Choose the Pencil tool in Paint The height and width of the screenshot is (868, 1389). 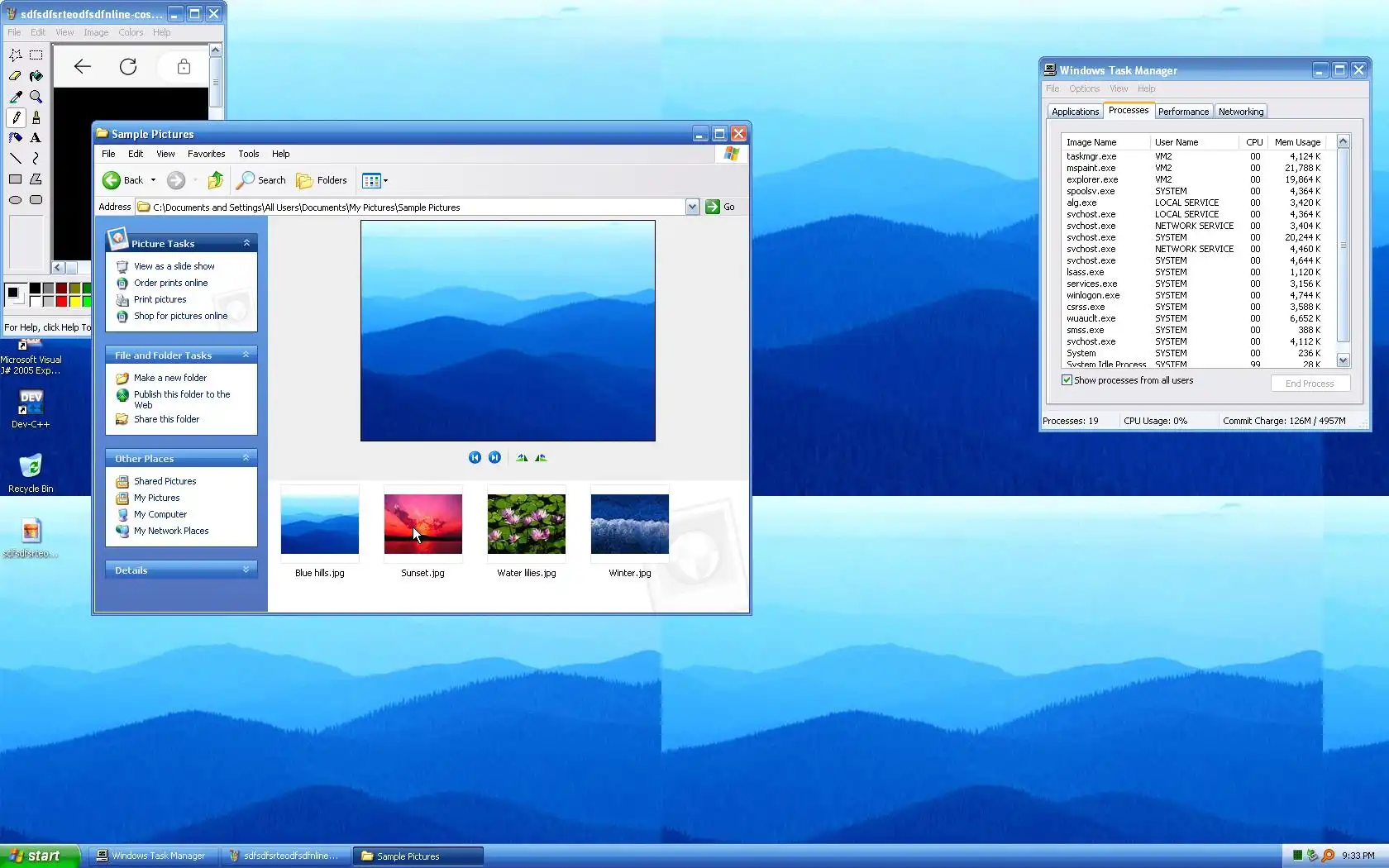[16, 117]
